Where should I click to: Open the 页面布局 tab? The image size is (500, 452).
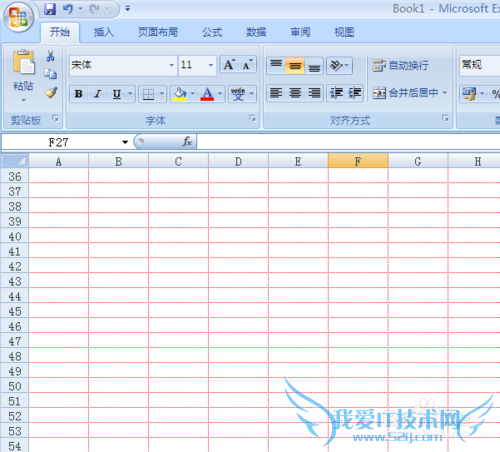(158, 32)
